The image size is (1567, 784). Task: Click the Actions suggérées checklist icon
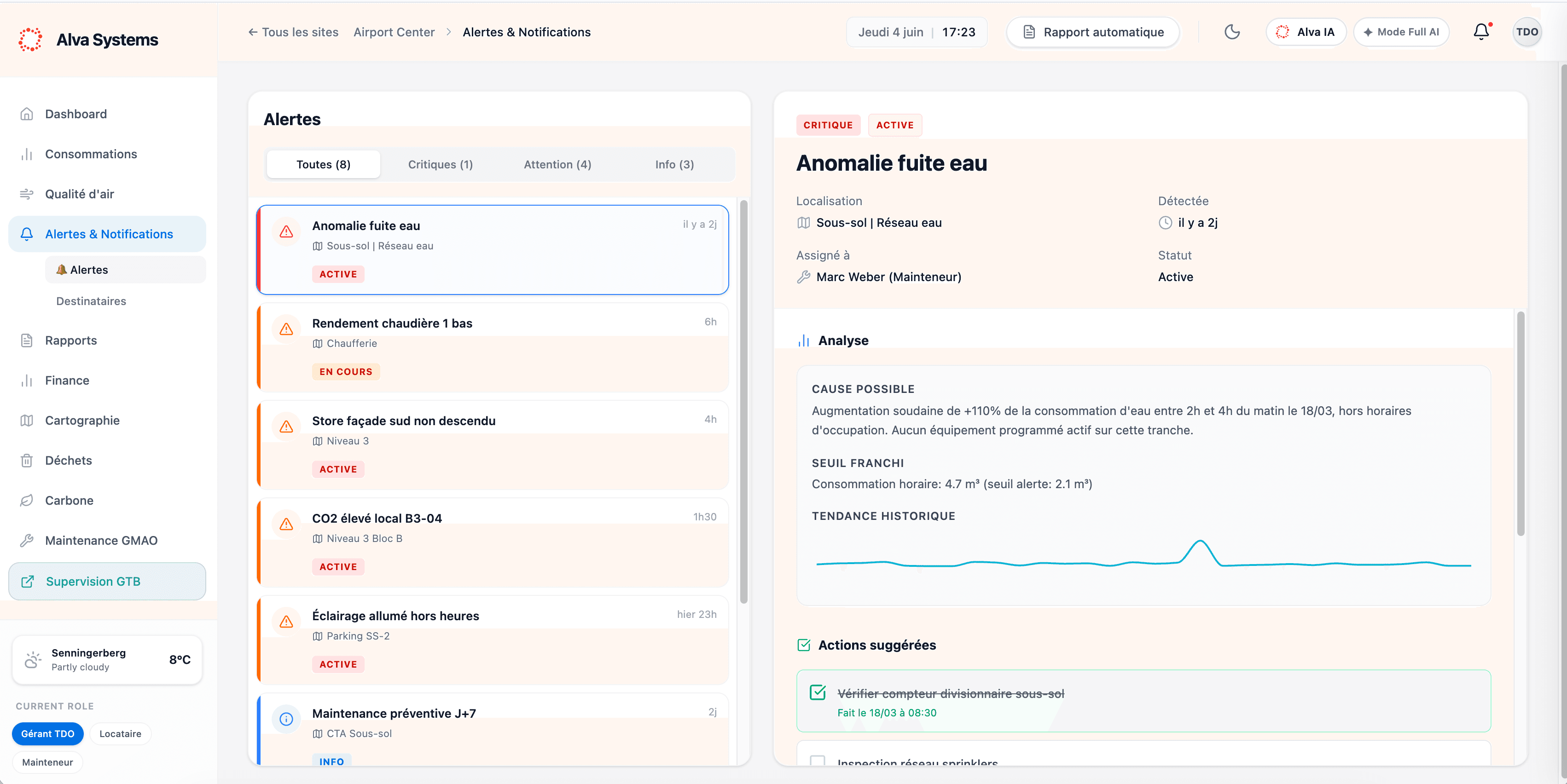(804, 646)
